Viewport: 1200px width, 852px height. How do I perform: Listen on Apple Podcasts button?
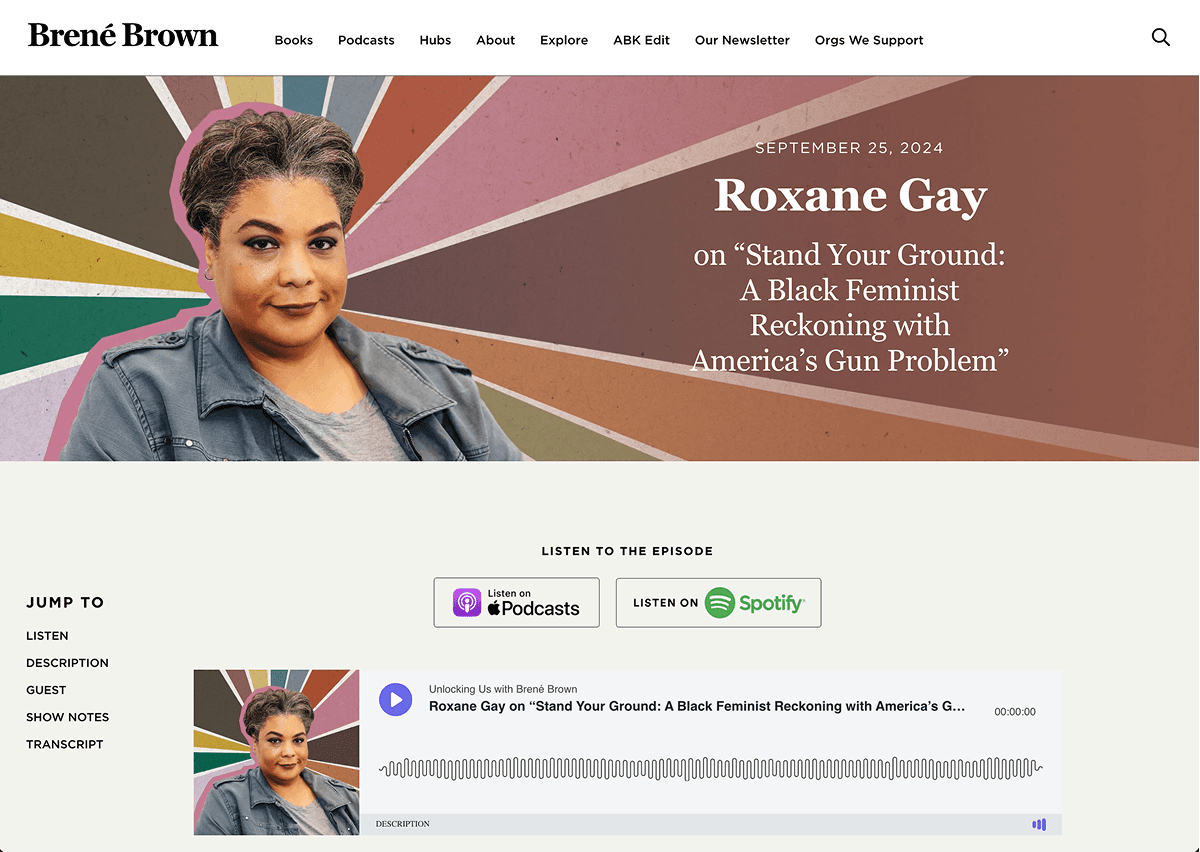tap(516, 603)
